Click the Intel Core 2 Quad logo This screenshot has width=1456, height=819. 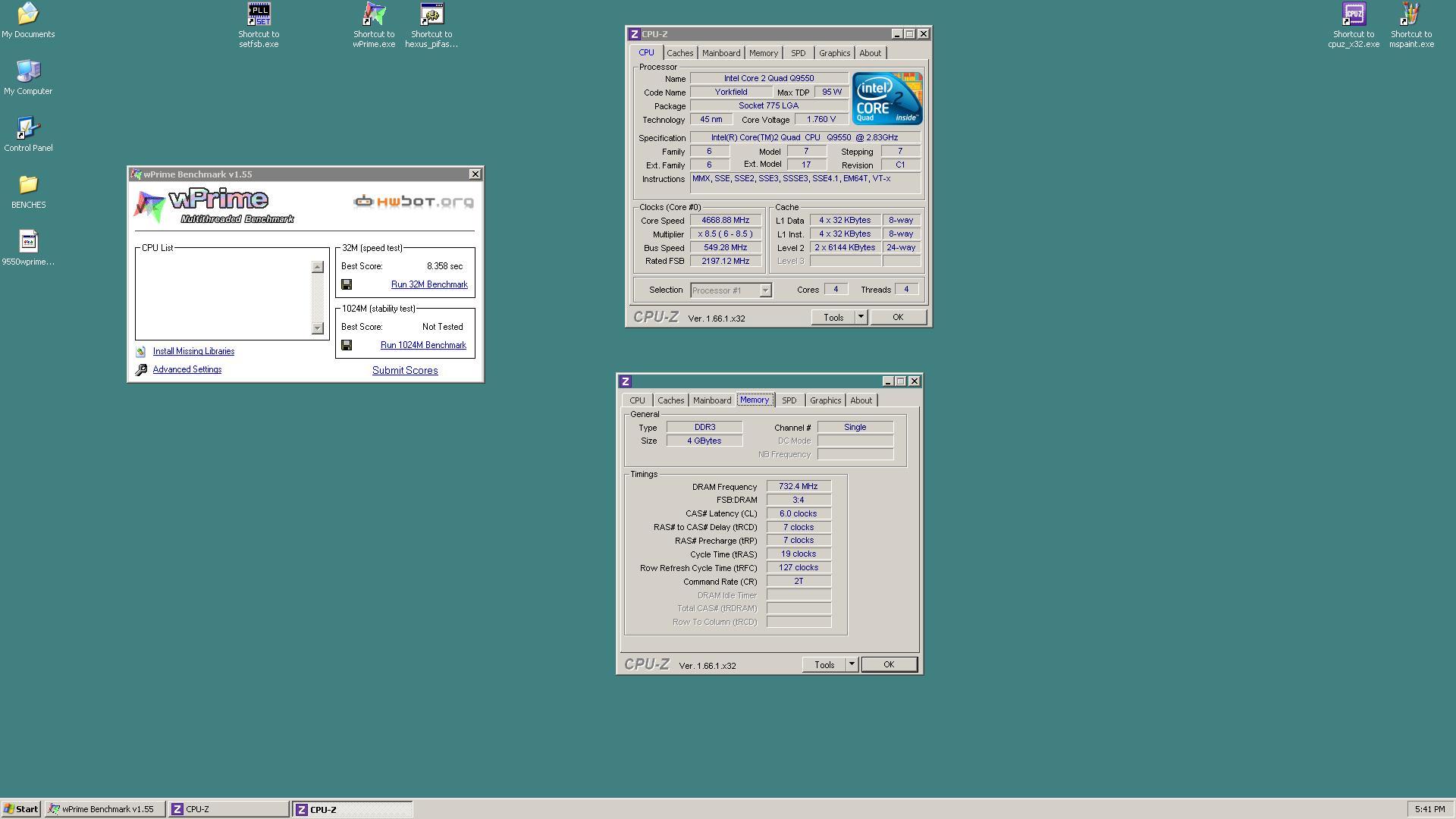[x=886, y=99]
